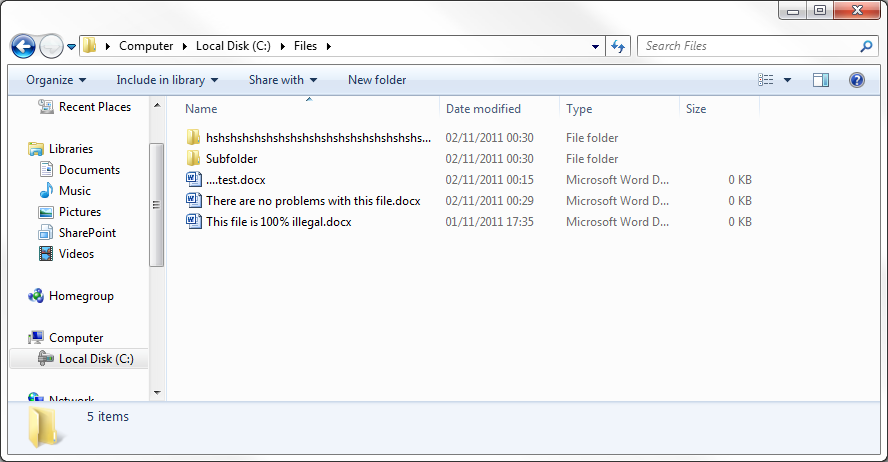Click the Forward navigation arrow button
The image size is (888, 462).
[52, 46]
